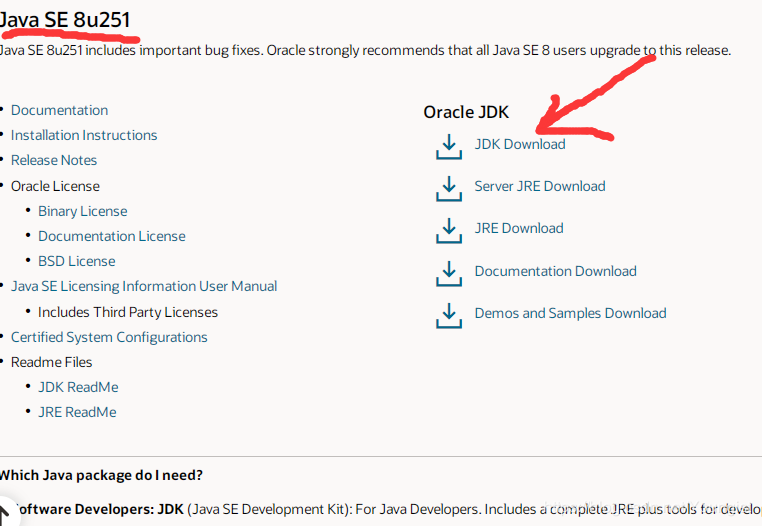Open the JRE ReadMe link
The width and height of the screenshot is (762, 526).
click(77, 412)
